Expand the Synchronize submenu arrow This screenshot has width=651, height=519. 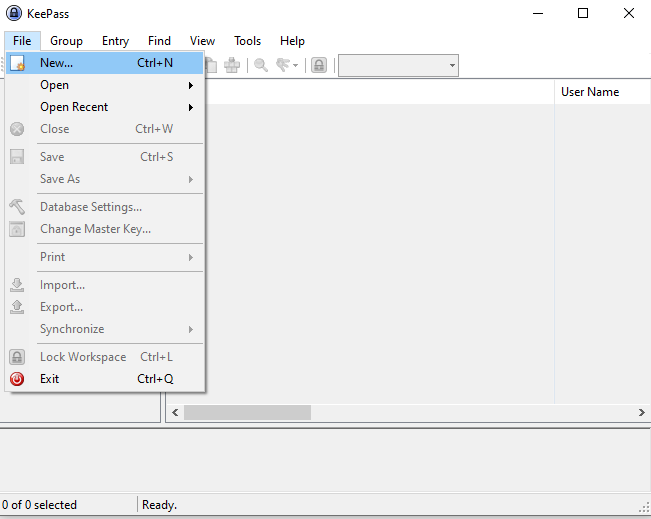point(191,329)
